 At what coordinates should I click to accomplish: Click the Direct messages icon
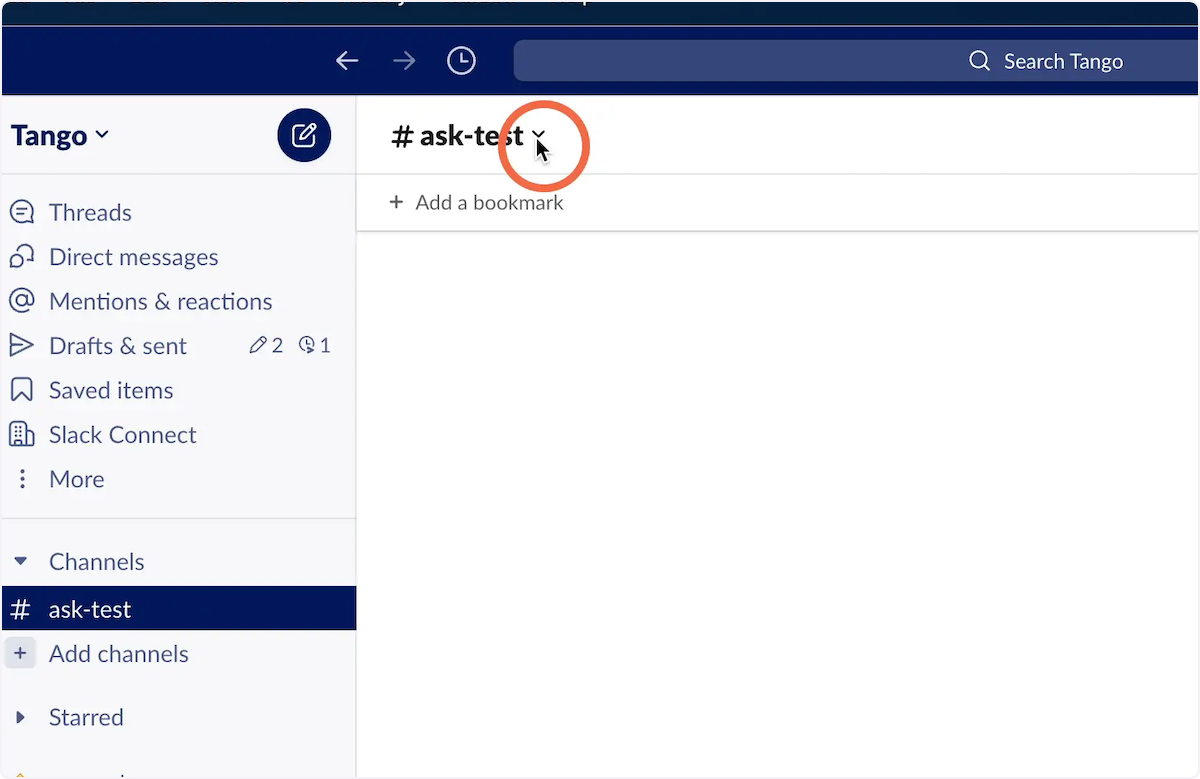coord(21,257)
